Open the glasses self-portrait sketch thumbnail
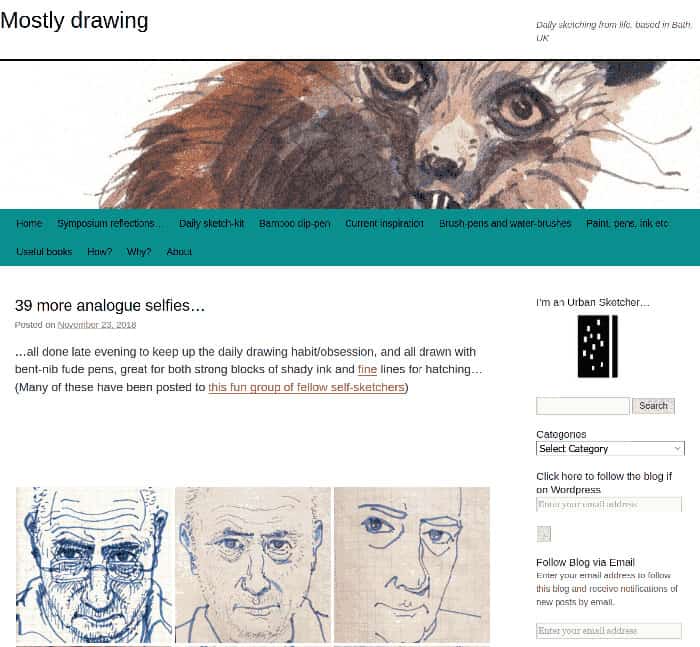The height and width of the screenshot is (647, 700). (x=94, y=565)
